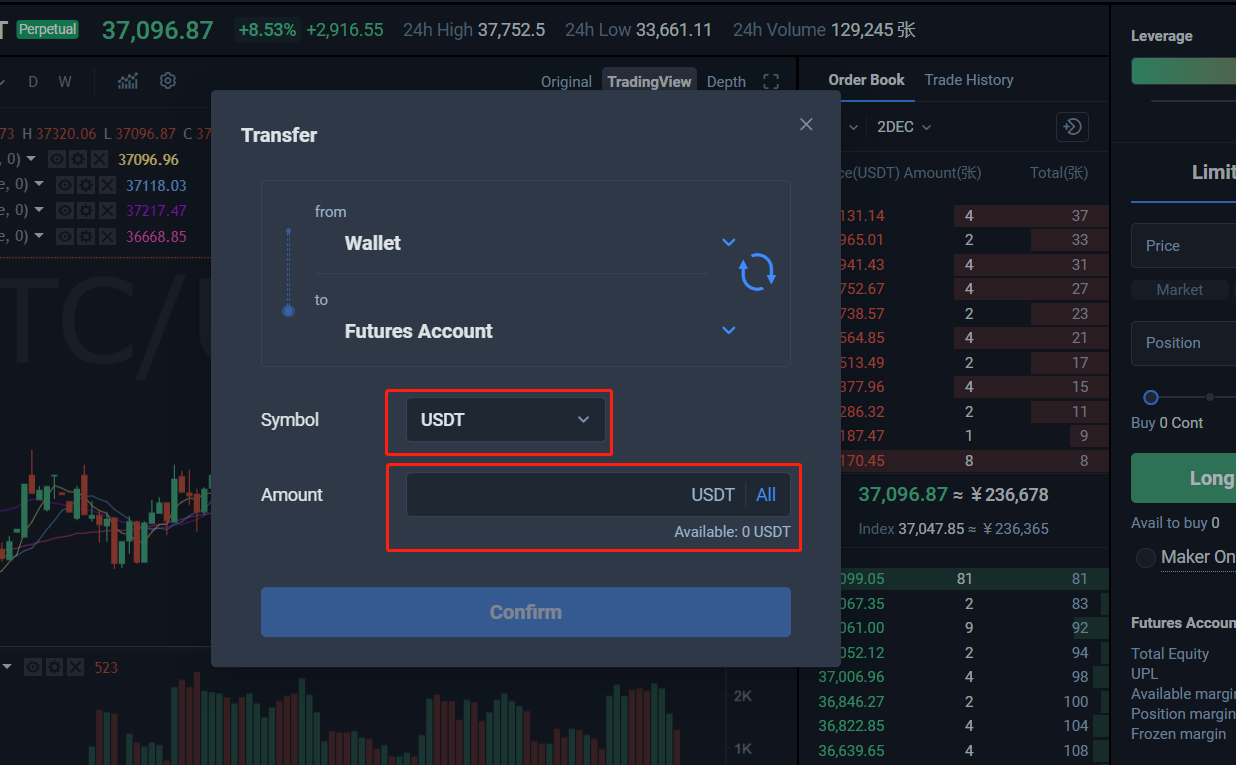1236x765 pixels.
Task: Click the All amount link
Action: (766, 494)
